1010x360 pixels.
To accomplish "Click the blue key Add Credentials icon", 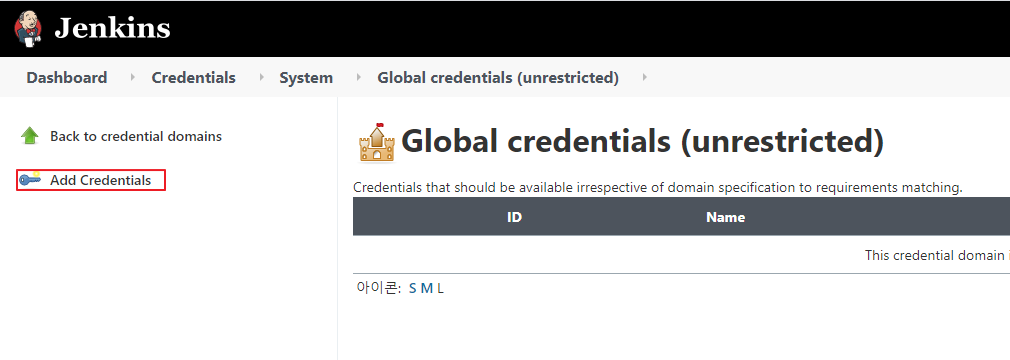I will coord(30,180).
